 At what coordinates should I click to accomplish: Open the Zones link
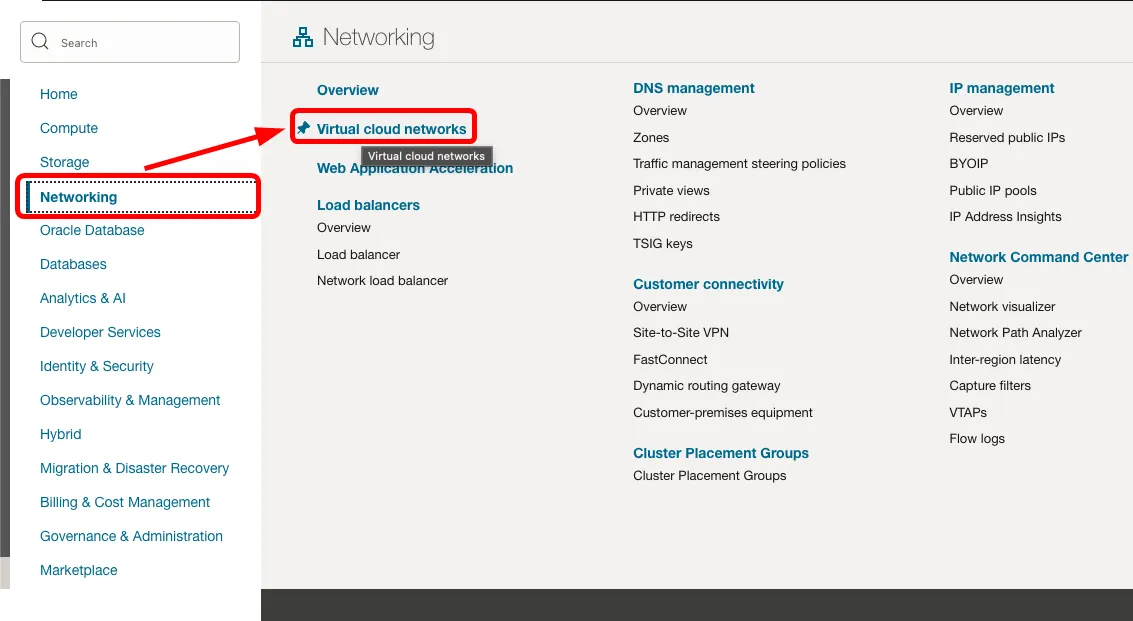[x=651, y=137]
